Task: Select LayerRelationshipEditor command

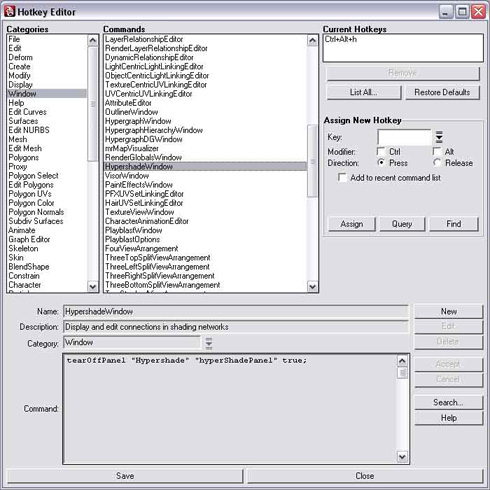Action: [x=205, y=39]
